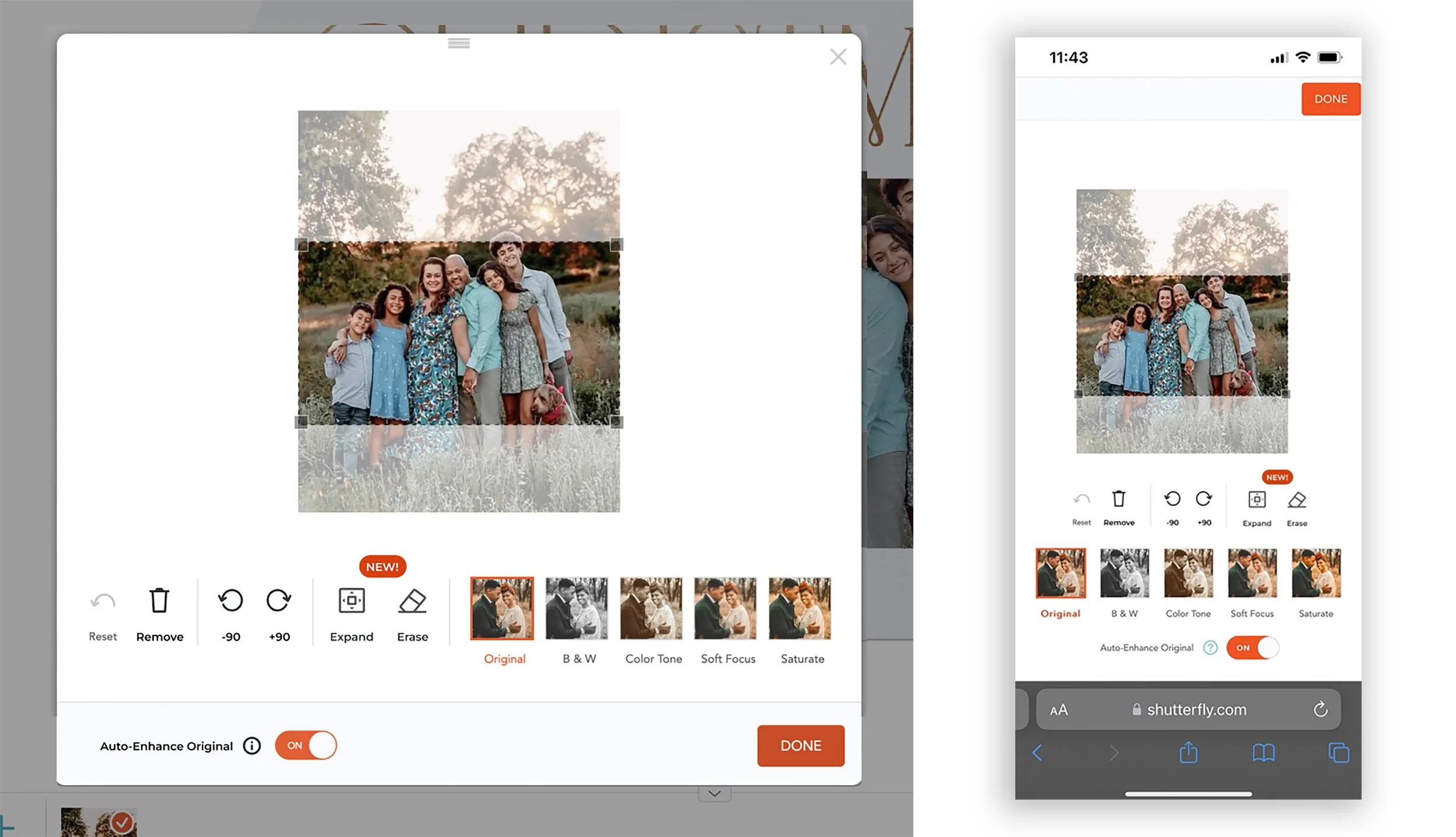The height and width of the screenshot is (837, 1456).
Task: Click the Remove trash icon in desktop editor
Action: (159, 601)
